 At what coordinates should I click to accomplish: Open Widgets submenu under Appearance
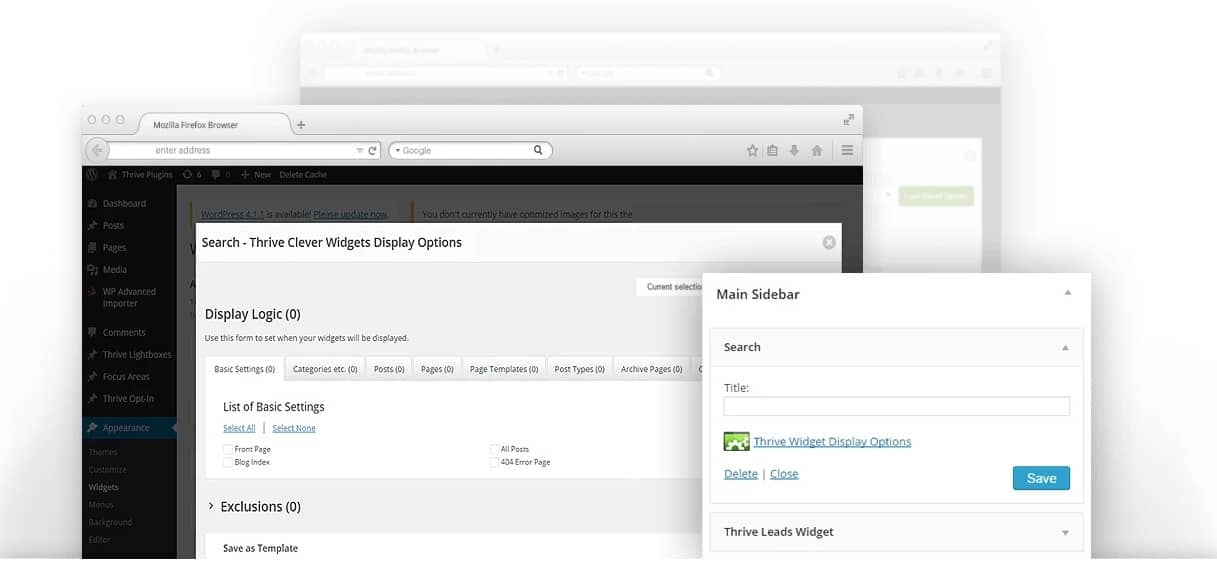coord(104,487)
